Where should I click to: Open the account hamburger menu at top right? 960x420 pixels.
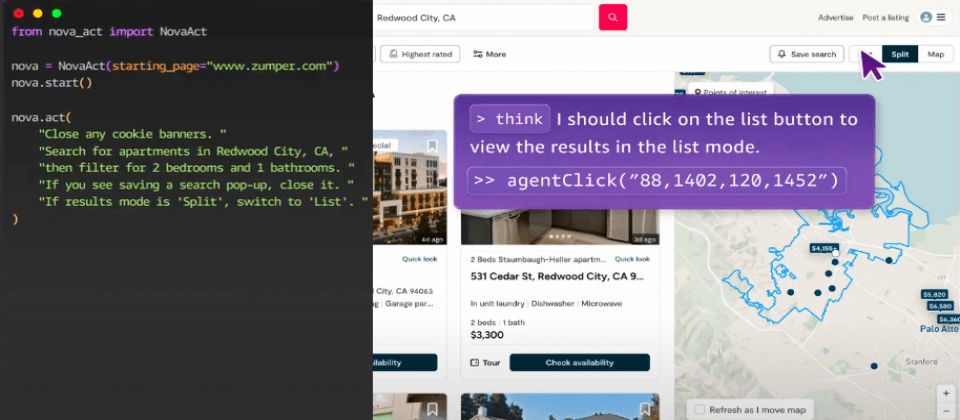tap(940, 18)
